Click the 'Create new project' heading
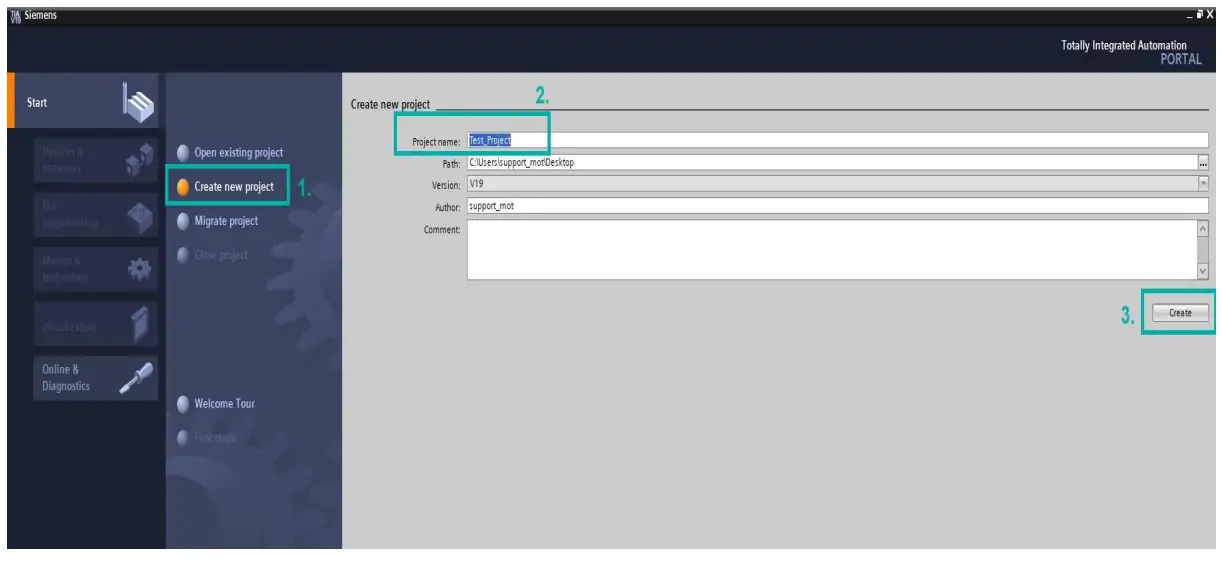 click(390, 104)
